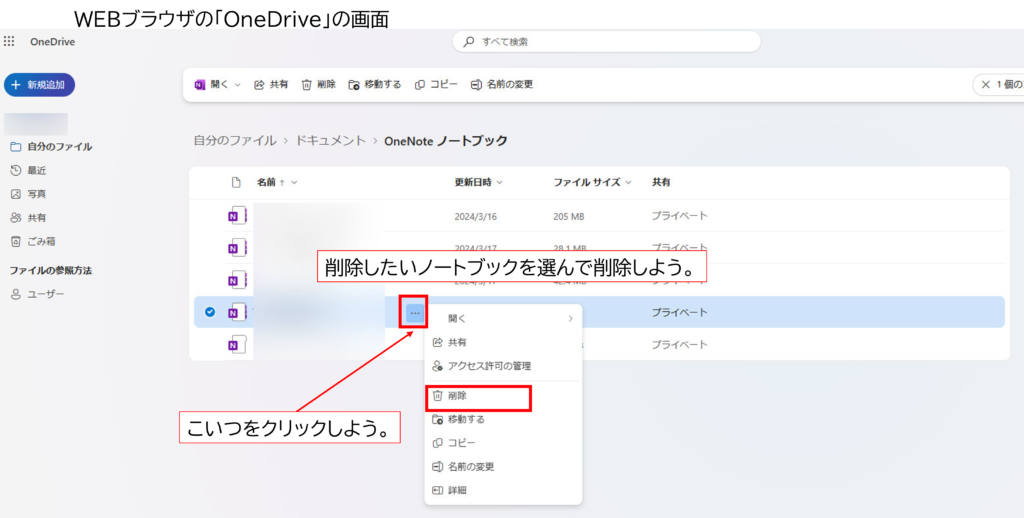Screen dimensions: 1024x518
Task: Click the 共有 column header
Action: [661, 182]
